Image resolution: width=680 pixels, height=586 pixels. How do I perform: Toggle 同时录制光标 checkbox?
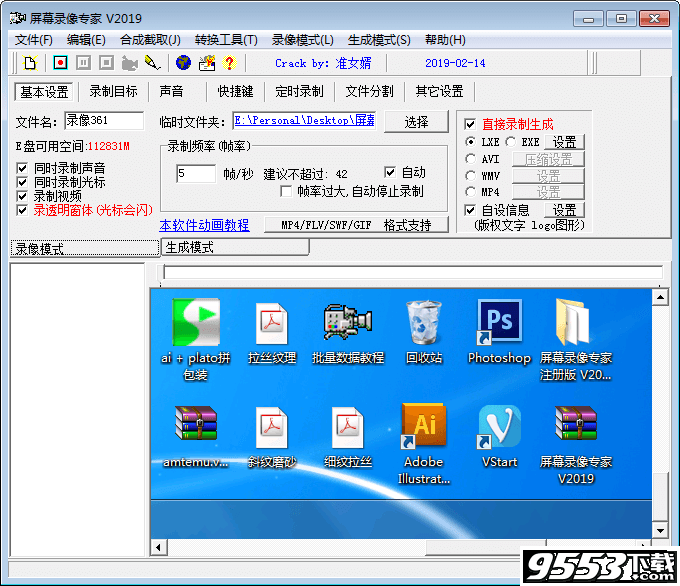click(x=22, y=182)
